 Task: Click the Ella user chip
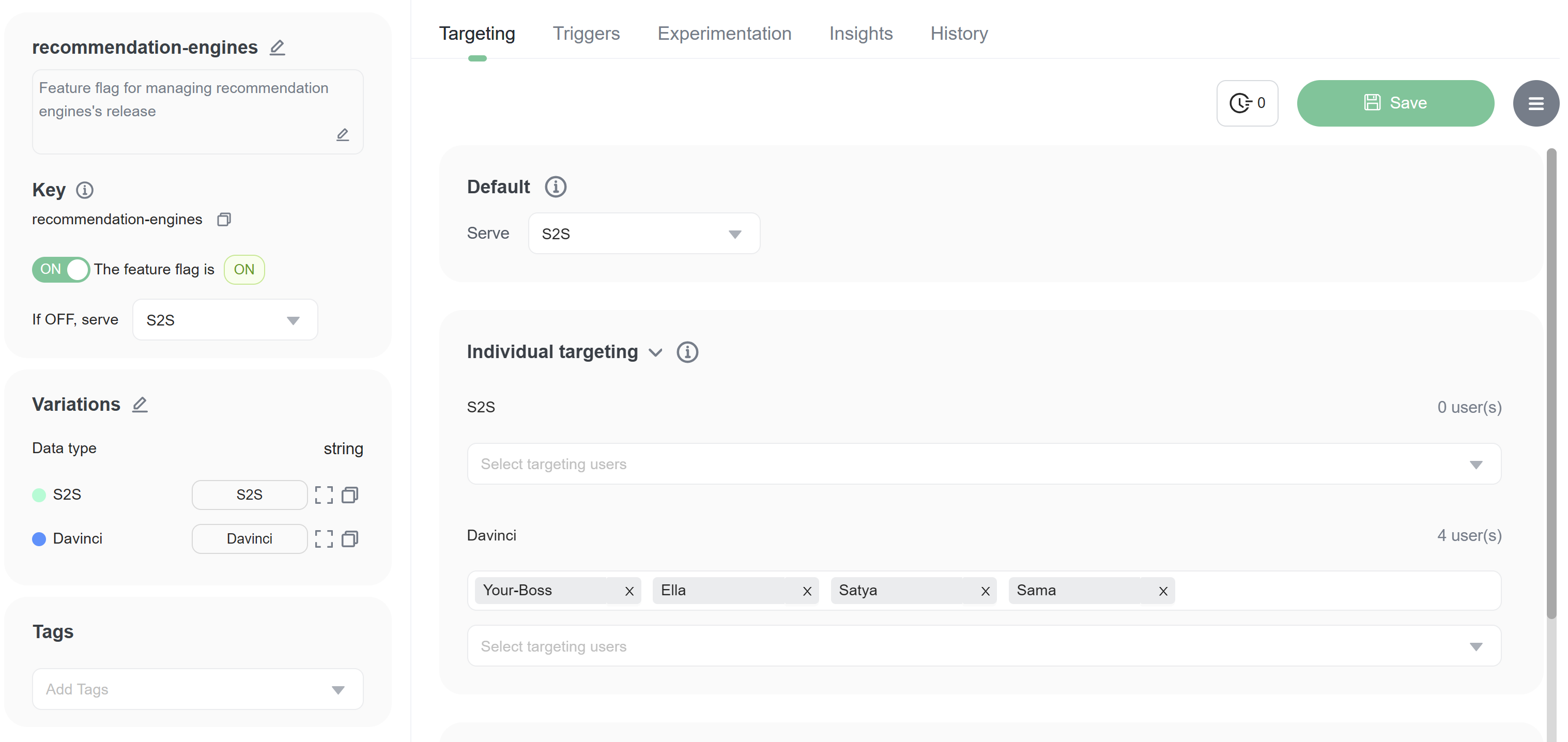coord(735,591)
